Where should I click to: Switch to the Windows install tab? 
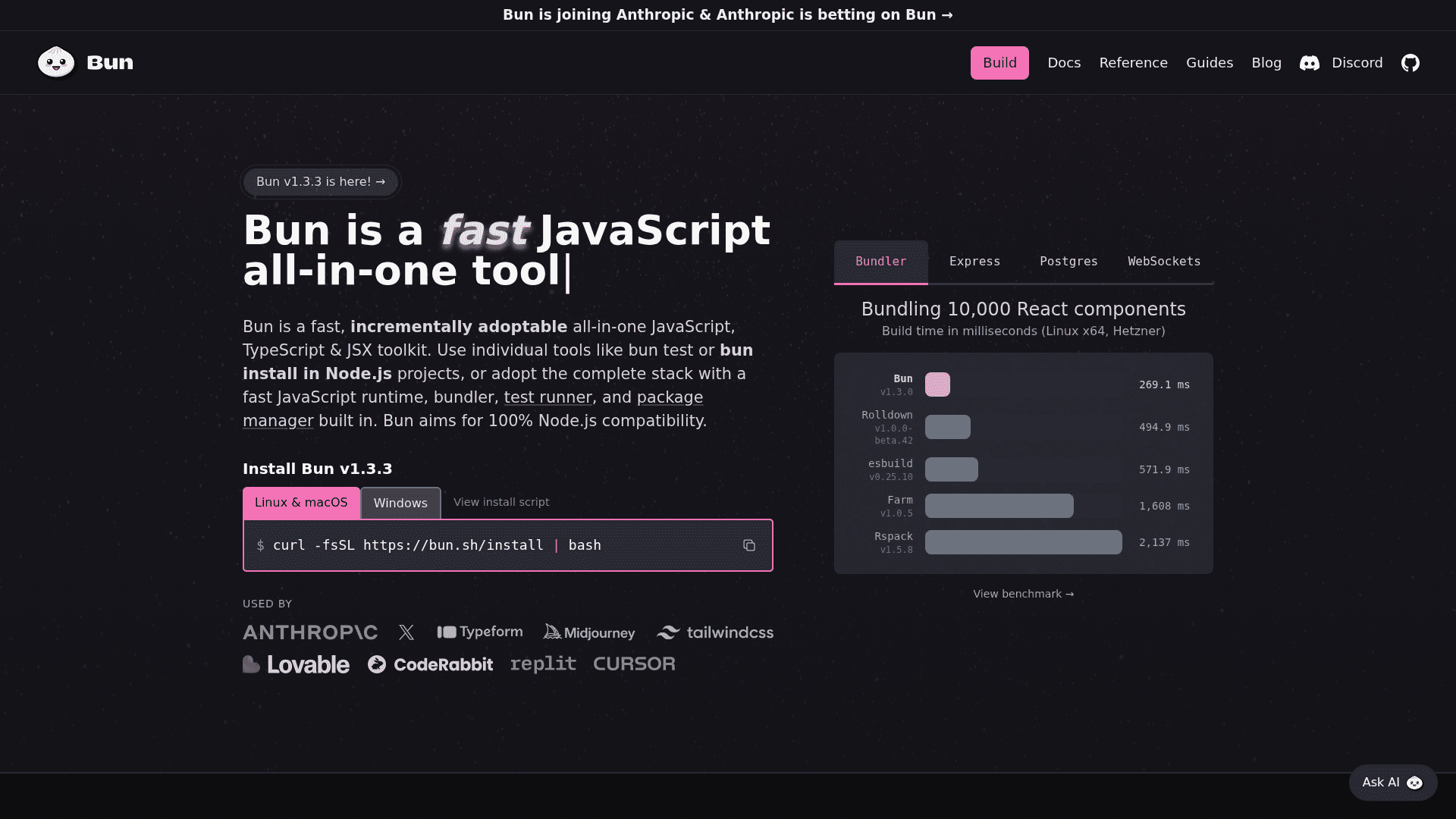(400, 504)
